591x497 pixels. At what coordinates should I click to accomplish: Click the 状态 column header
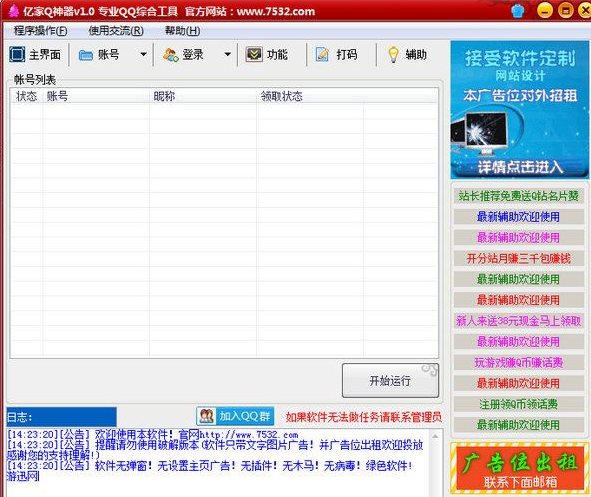click(26, 96)
